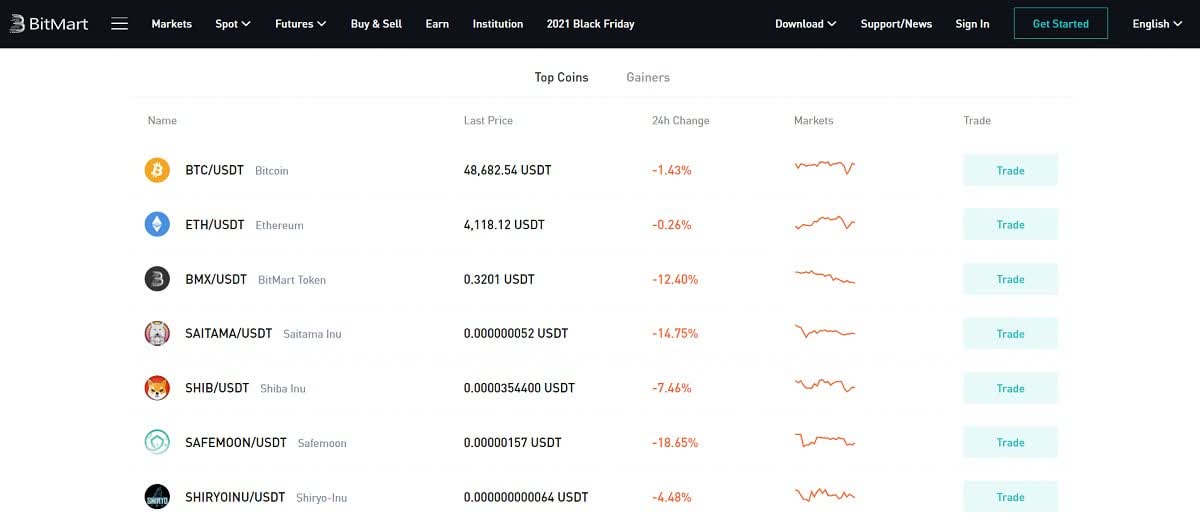Select the ETH/USDT pair name
The height and width of the screenshot is (523, 1200).
point(215,224)
